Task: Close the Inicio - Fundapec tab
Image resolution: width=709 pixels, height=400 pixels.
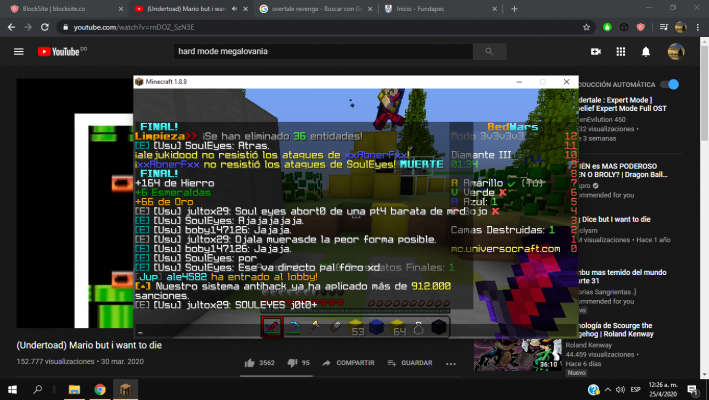Action: [494, 9]
